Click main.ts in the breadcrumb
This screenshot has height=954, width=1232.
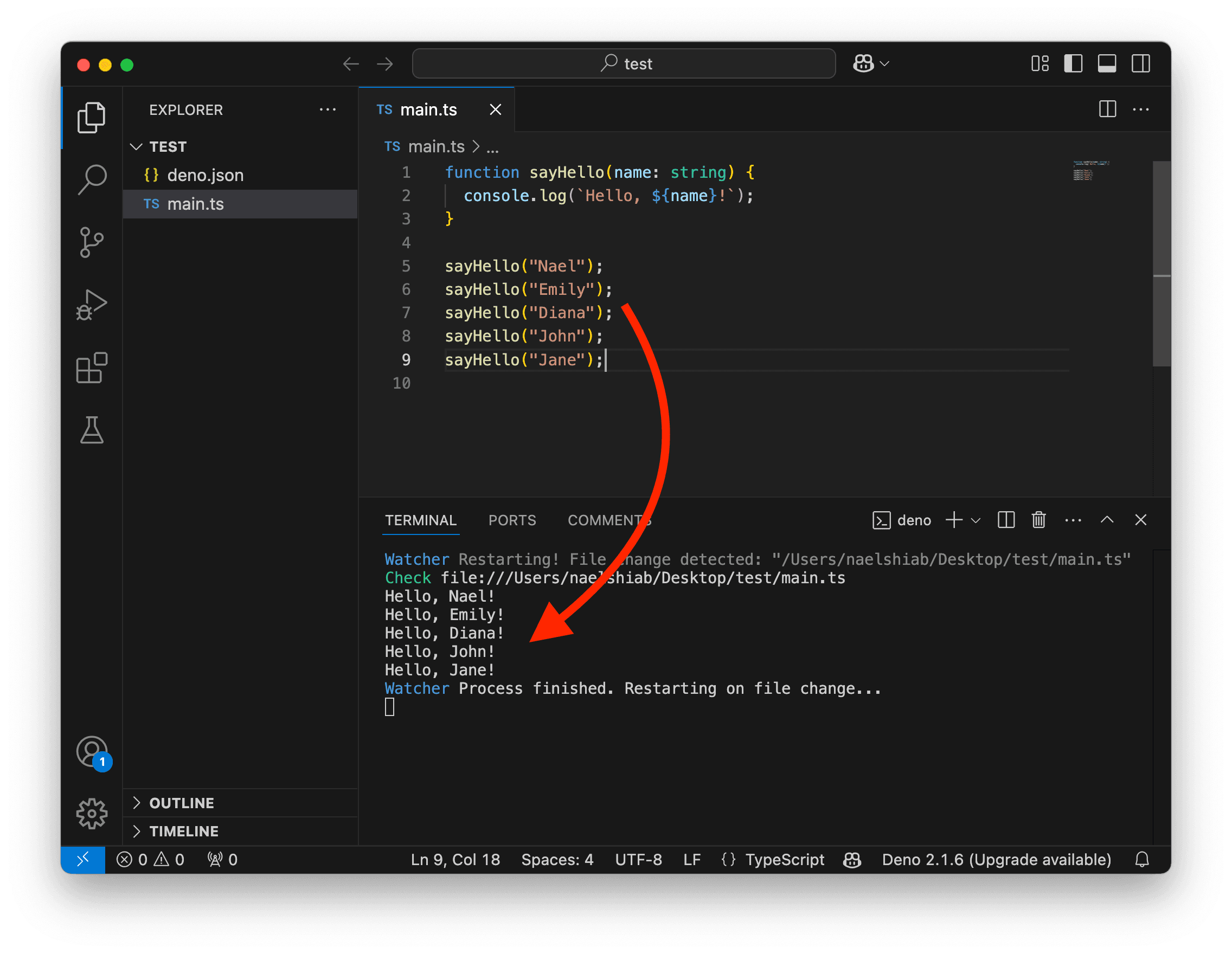[x=436, y=146]
